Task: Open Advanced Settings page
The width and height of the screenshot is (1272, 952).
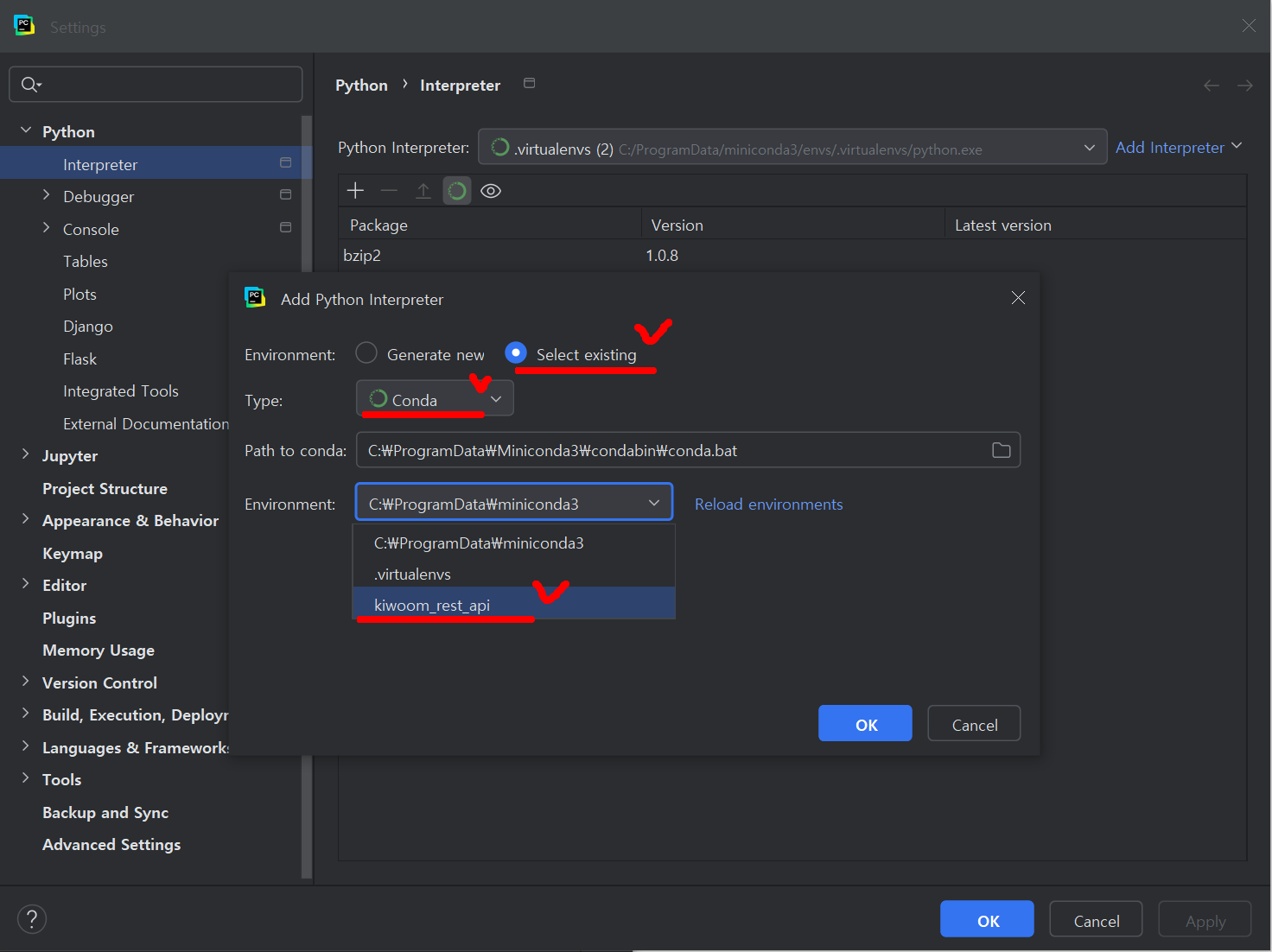Action: pos(111,844)
